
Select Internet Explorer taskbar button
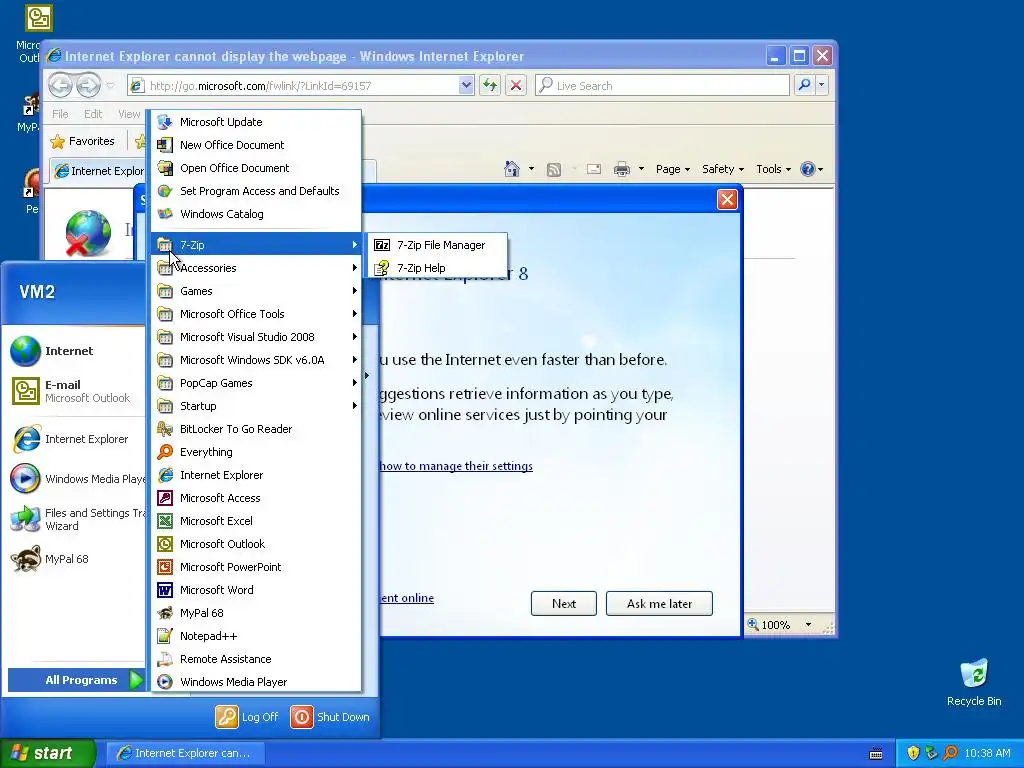point(185,753)
